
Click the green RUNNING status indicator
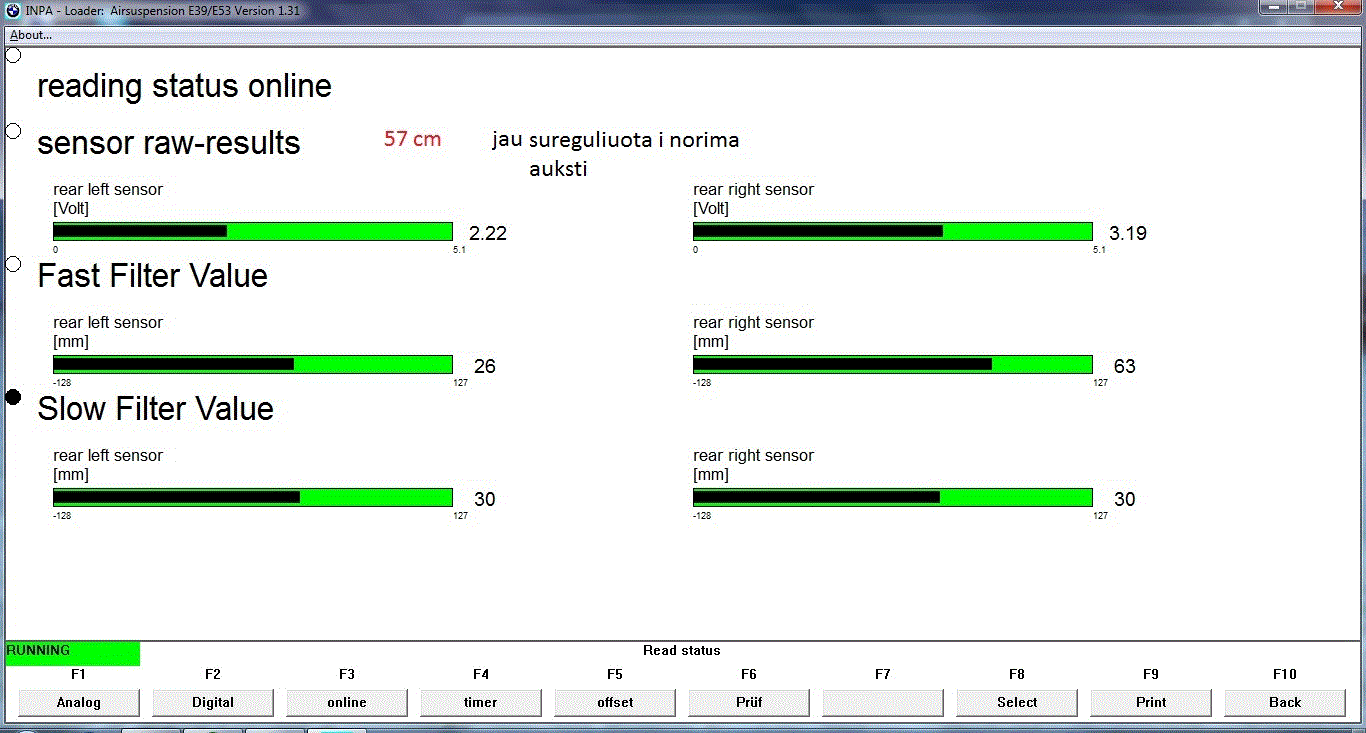click(x=72, y=651)
